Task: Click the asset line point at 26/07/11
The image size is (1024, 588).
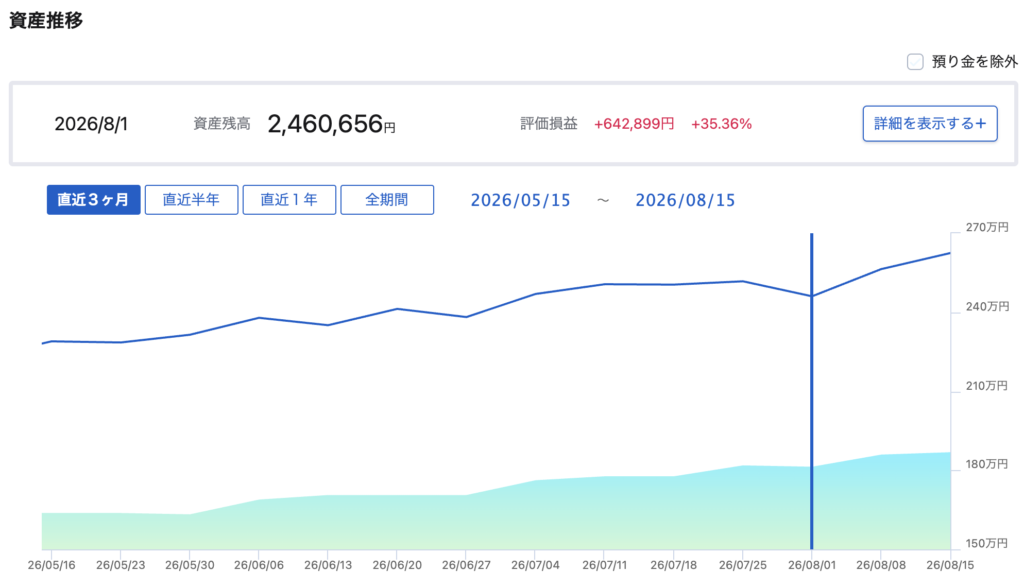Action: 605,284
